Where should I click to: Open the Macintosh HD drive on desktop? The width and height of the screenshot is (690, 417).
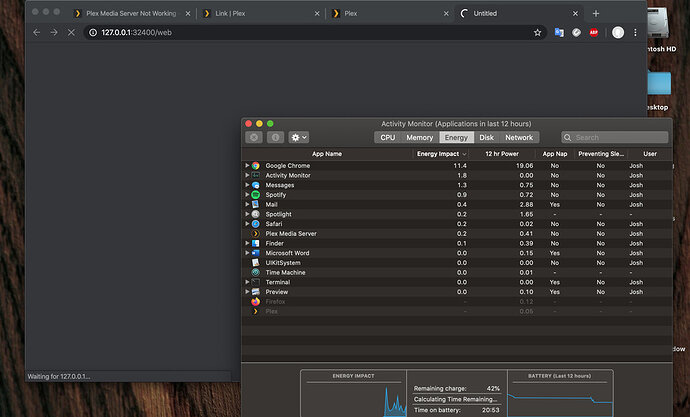tap(659, 22)
